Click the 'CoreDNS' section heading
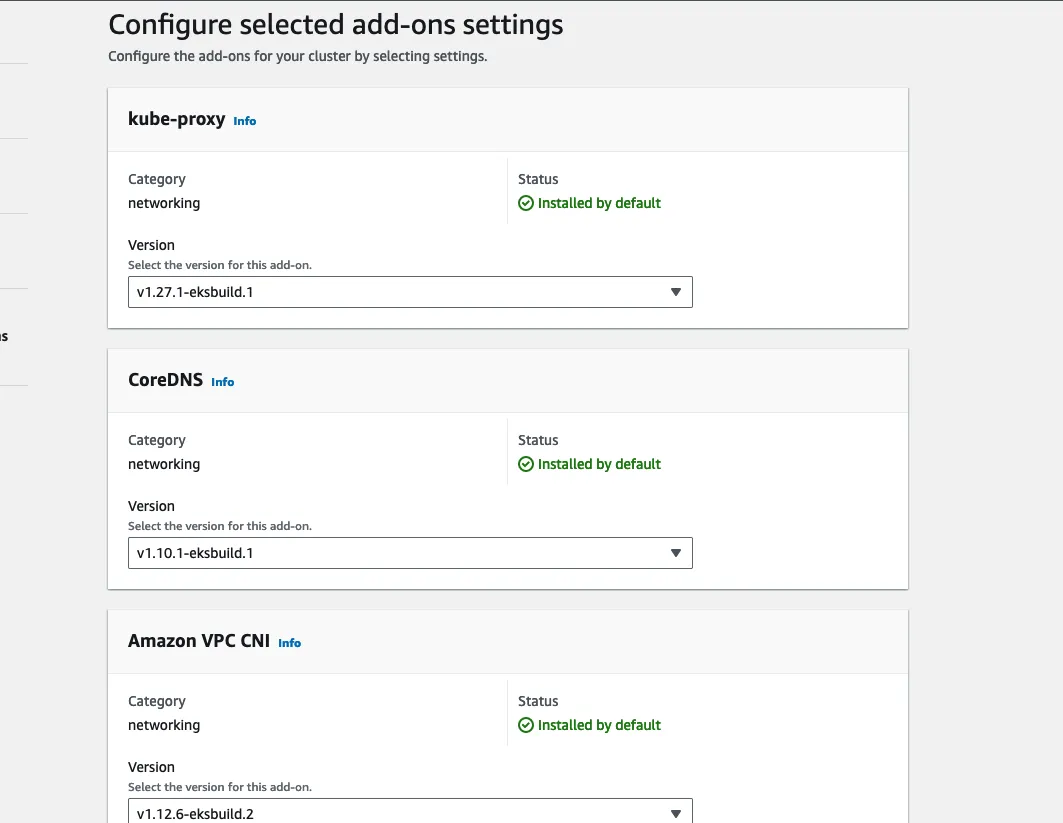The image size is (1063, 823). pyautogui.click(x=165, y=380)
